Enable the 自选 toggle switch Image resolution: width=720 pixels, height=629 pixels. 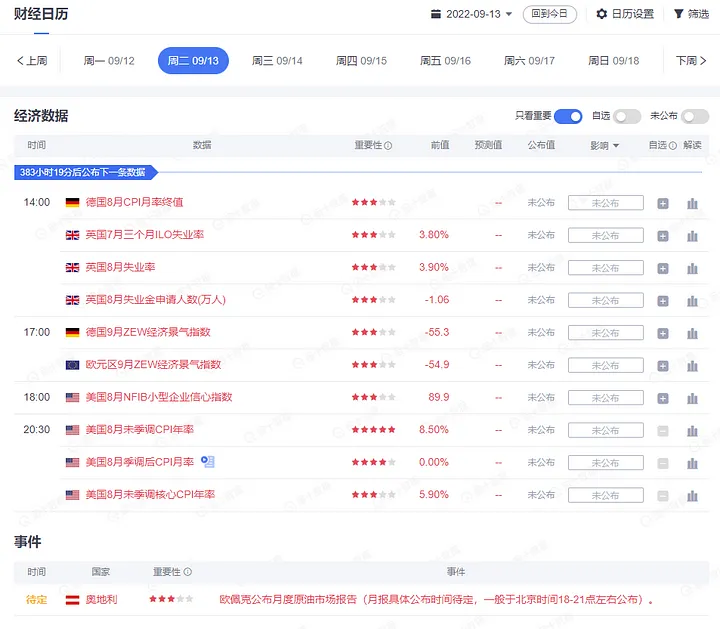627,116
